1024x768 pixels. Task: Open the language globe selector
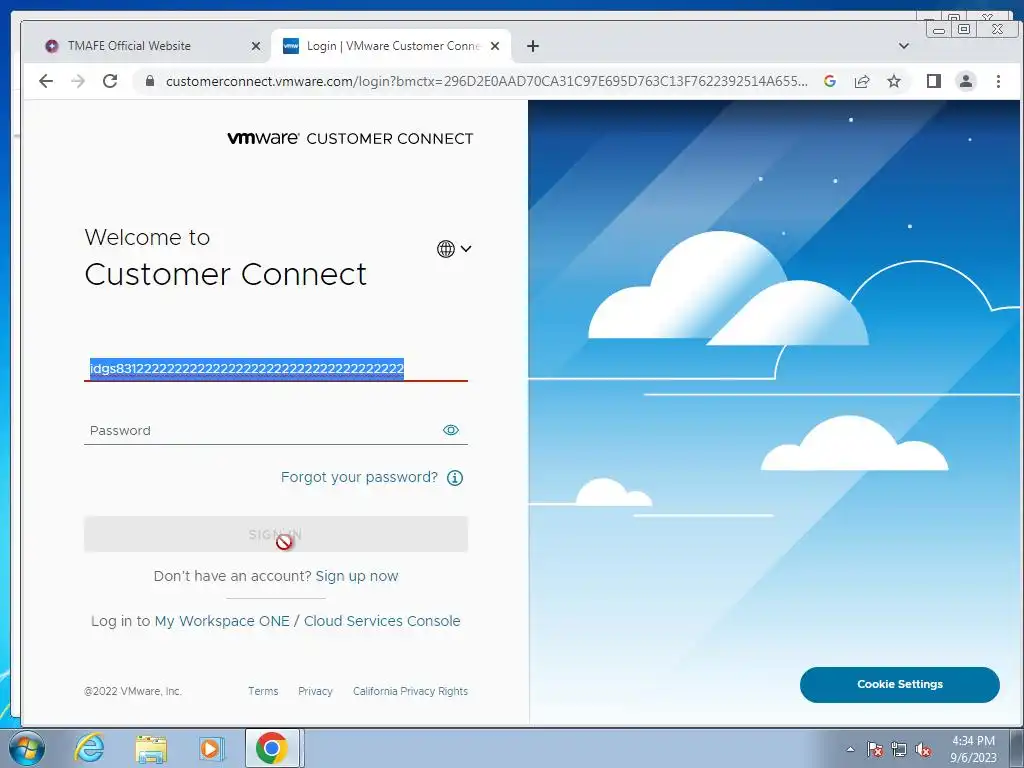(x=454, y=249)
